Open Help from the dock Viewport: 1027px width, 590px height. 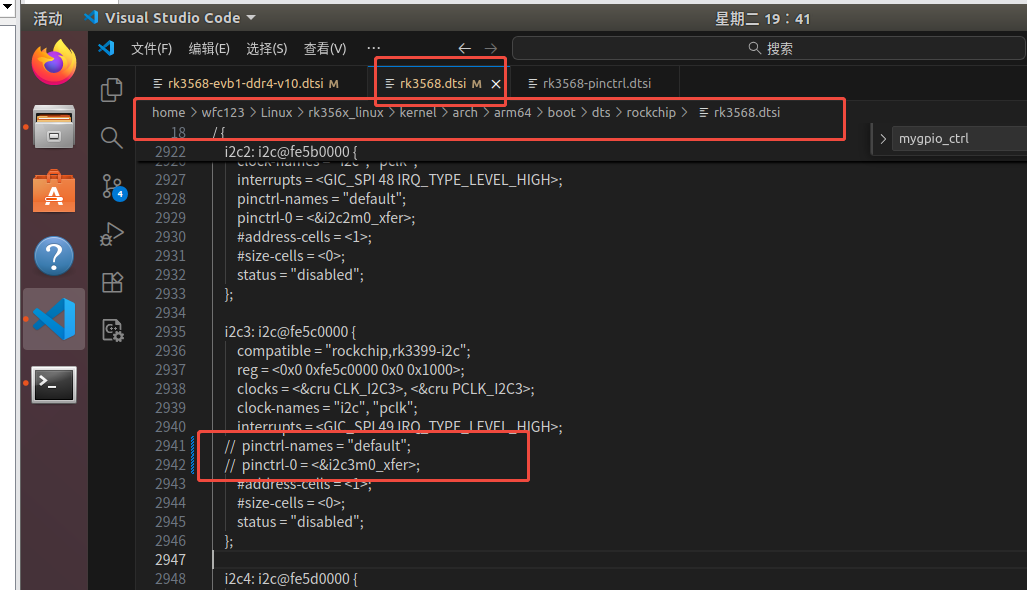click(54, 256)
